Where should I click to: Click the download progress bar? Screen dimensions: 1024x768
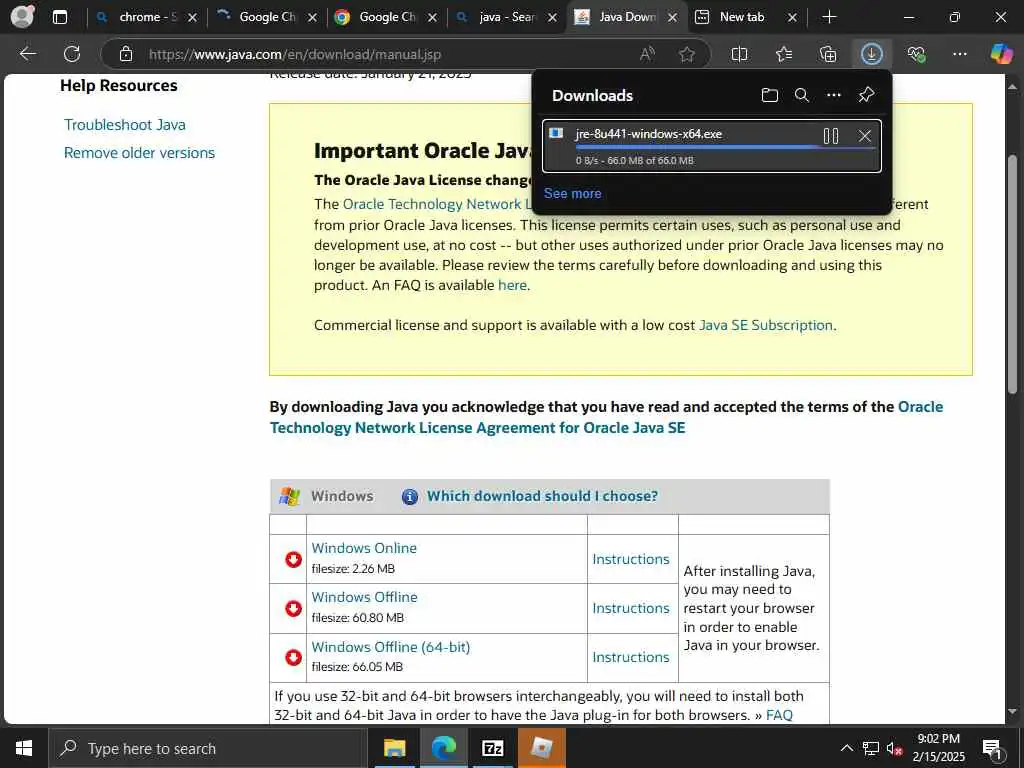tap(726, 148)
